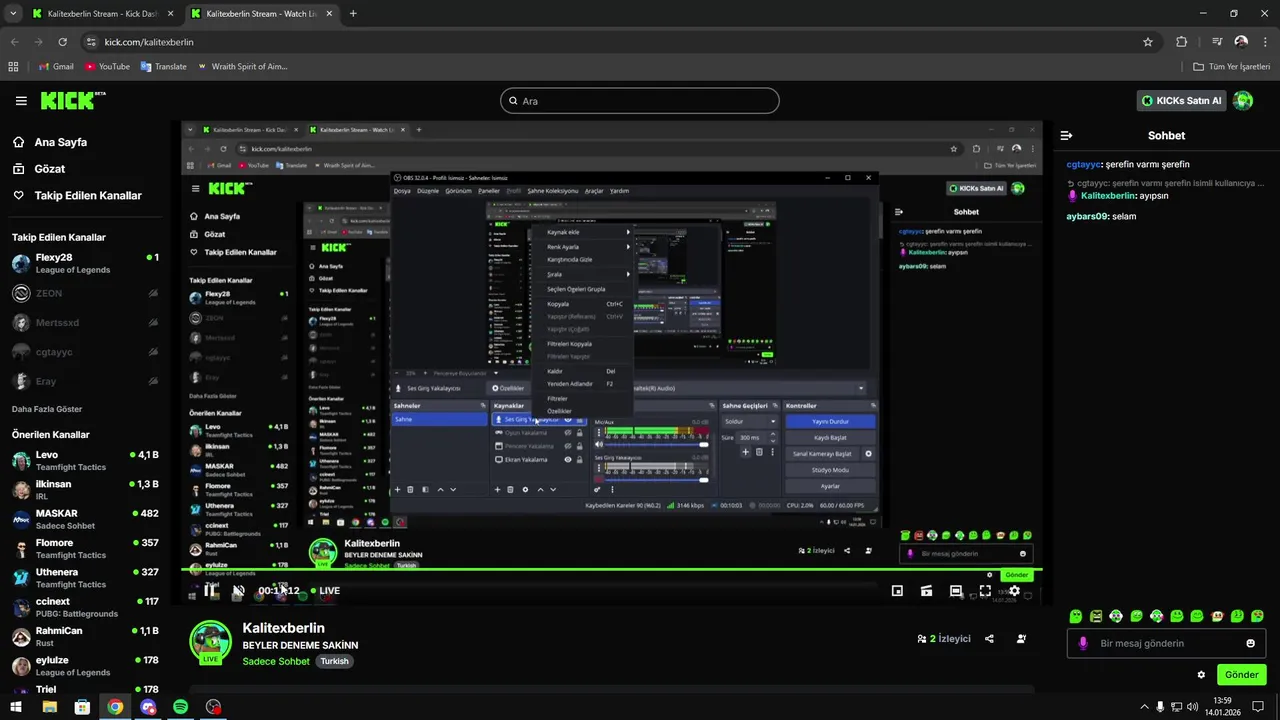Share the stream via share icon
The width and height of the screenshot is (1280, 720).
point(989,638)
